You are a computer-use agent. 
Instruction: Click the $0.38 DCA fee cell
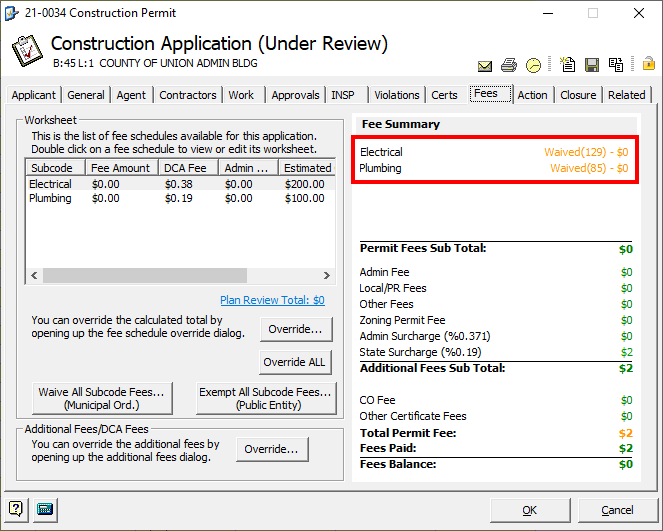tap(178, 184)
